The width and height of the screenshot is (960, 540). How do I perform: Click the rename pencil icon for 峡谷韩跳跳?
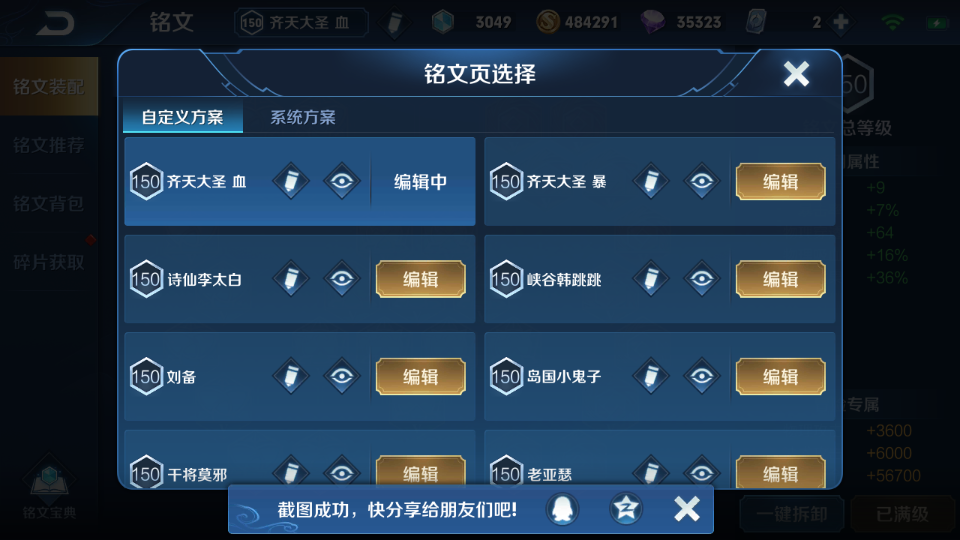(x=651, y=279)
